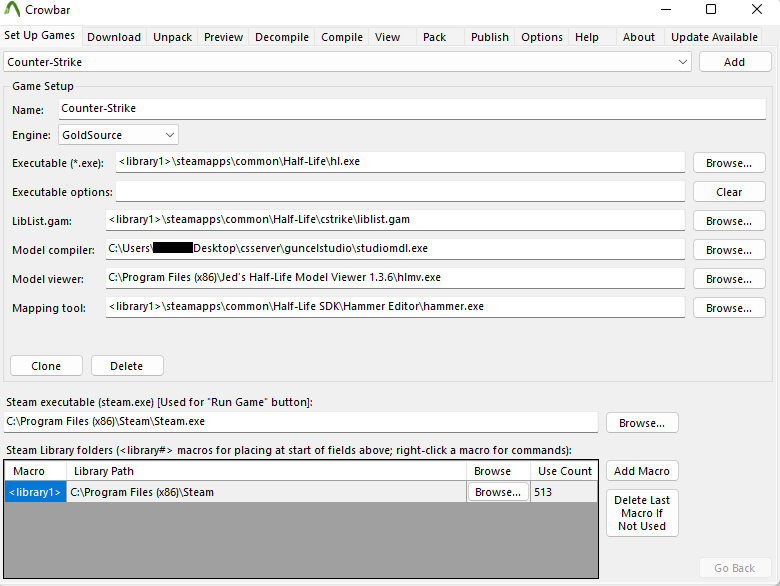The width and height of the screenshot is (780, 586).
Task: Click the LibList.gam path field
Action: point(395,220)
